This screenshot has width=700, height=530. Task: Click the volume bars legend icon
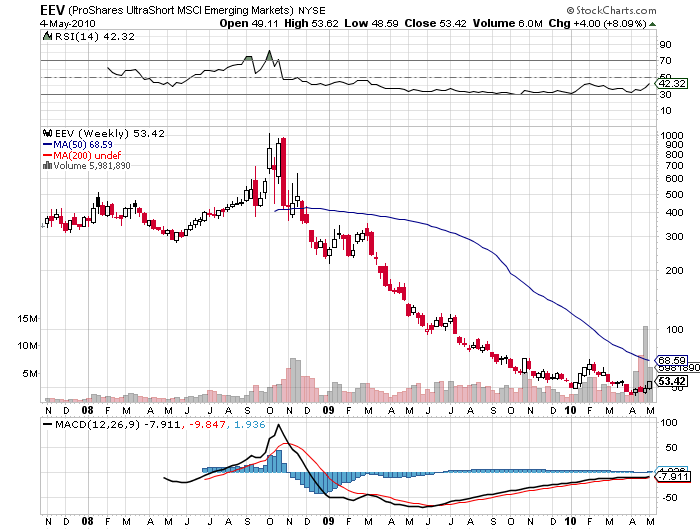point(45,165)
